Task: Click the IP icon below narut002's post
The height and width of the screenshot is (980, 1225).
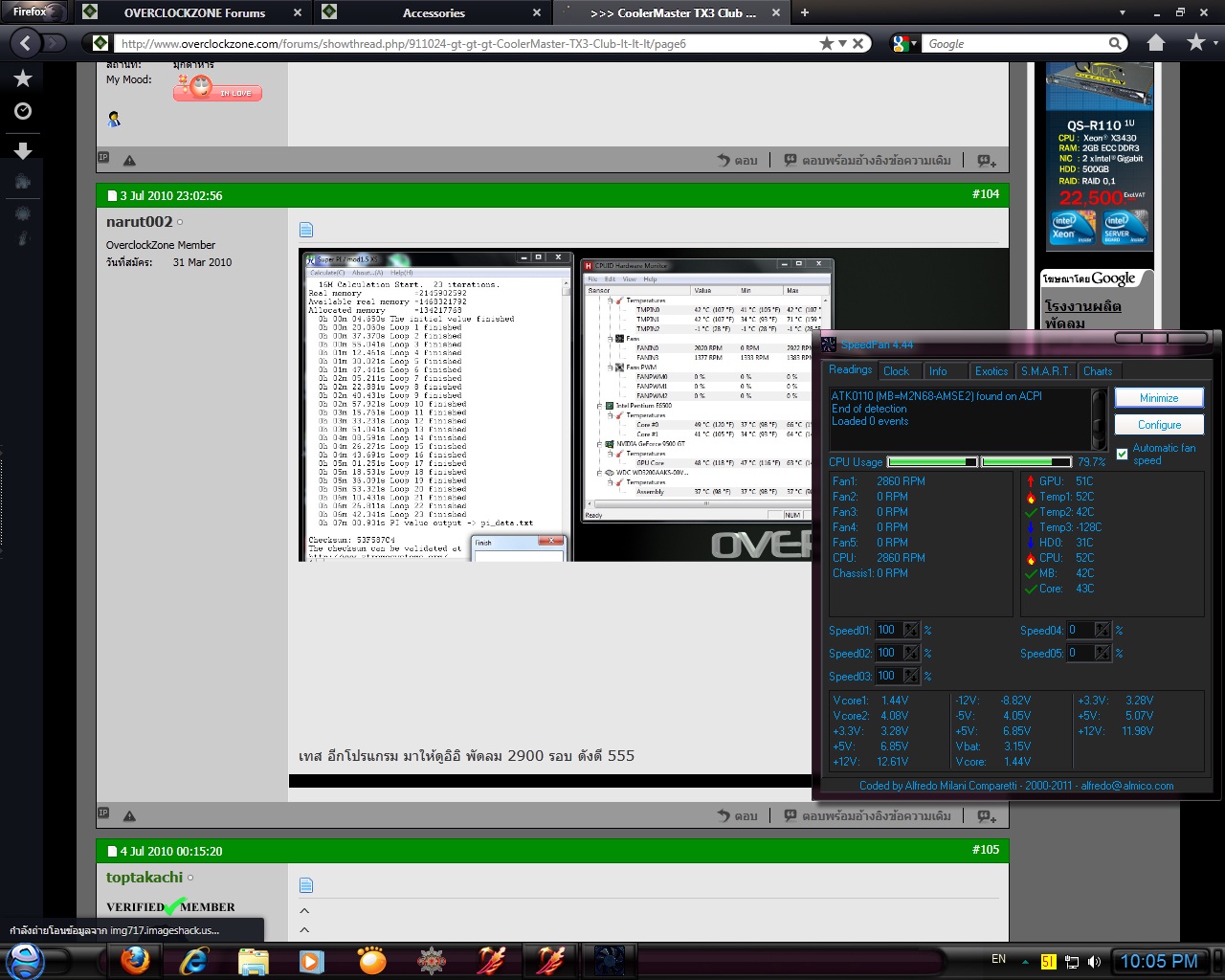Action: (x=103, y=813)
